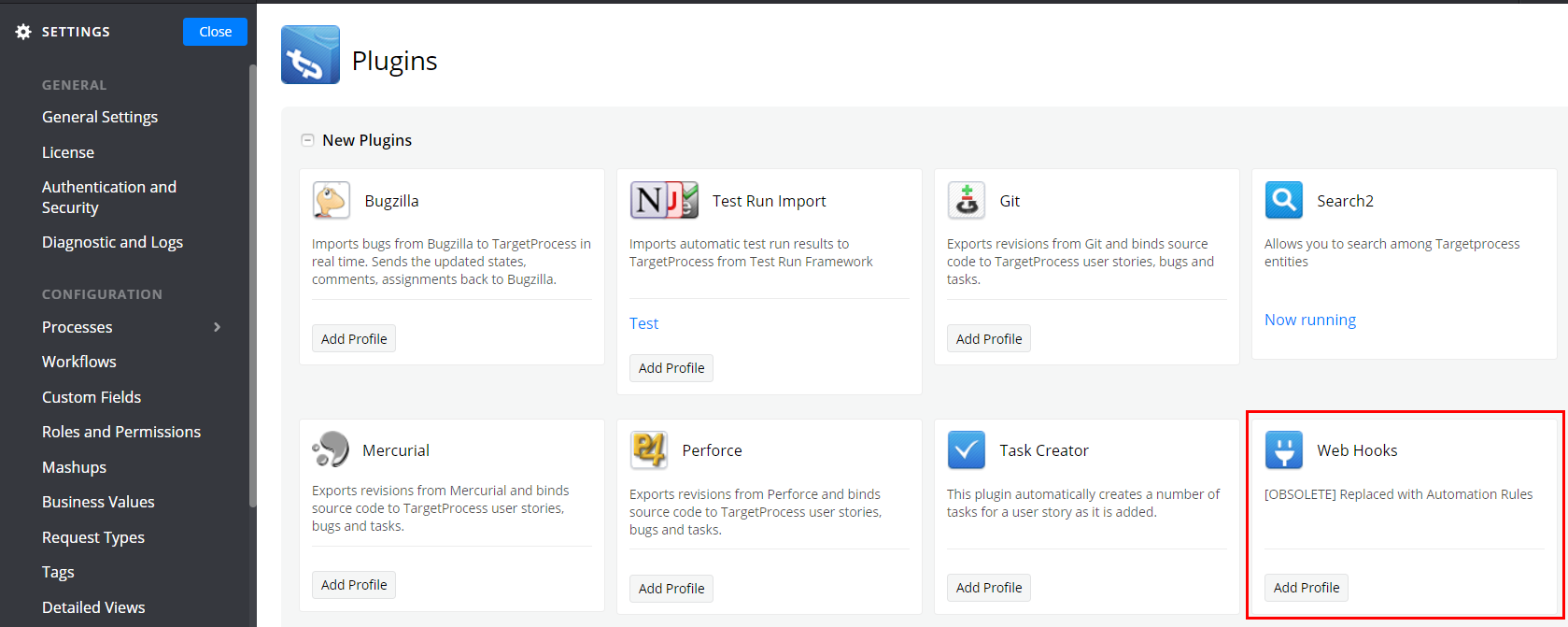
Task: Click the Test Run Import plugin icon
Action: tap(664, 200)
